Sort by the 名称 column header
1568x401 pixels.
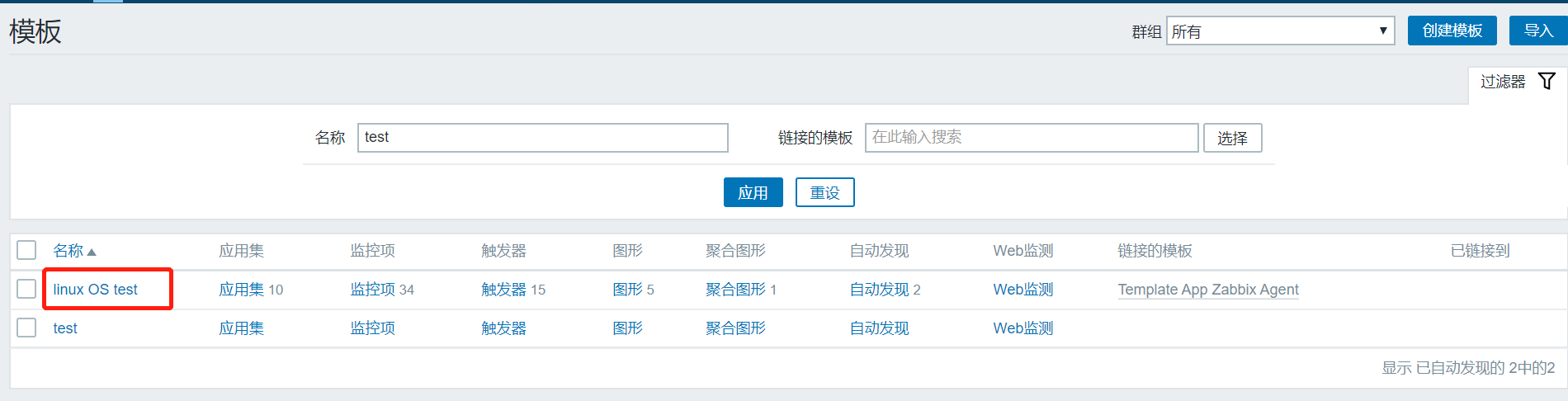(68, 251)
